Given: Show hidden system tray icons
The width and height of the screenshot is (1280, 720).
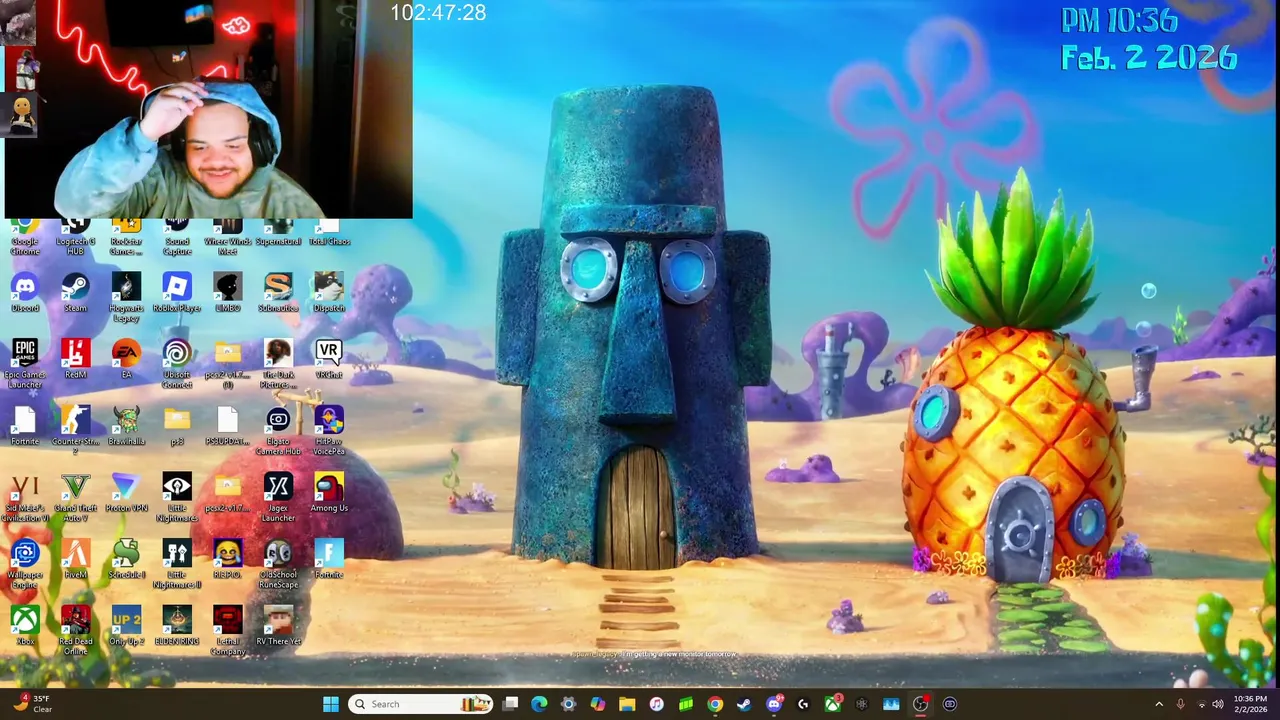Looking at the screenshot, I should 1159,704.
